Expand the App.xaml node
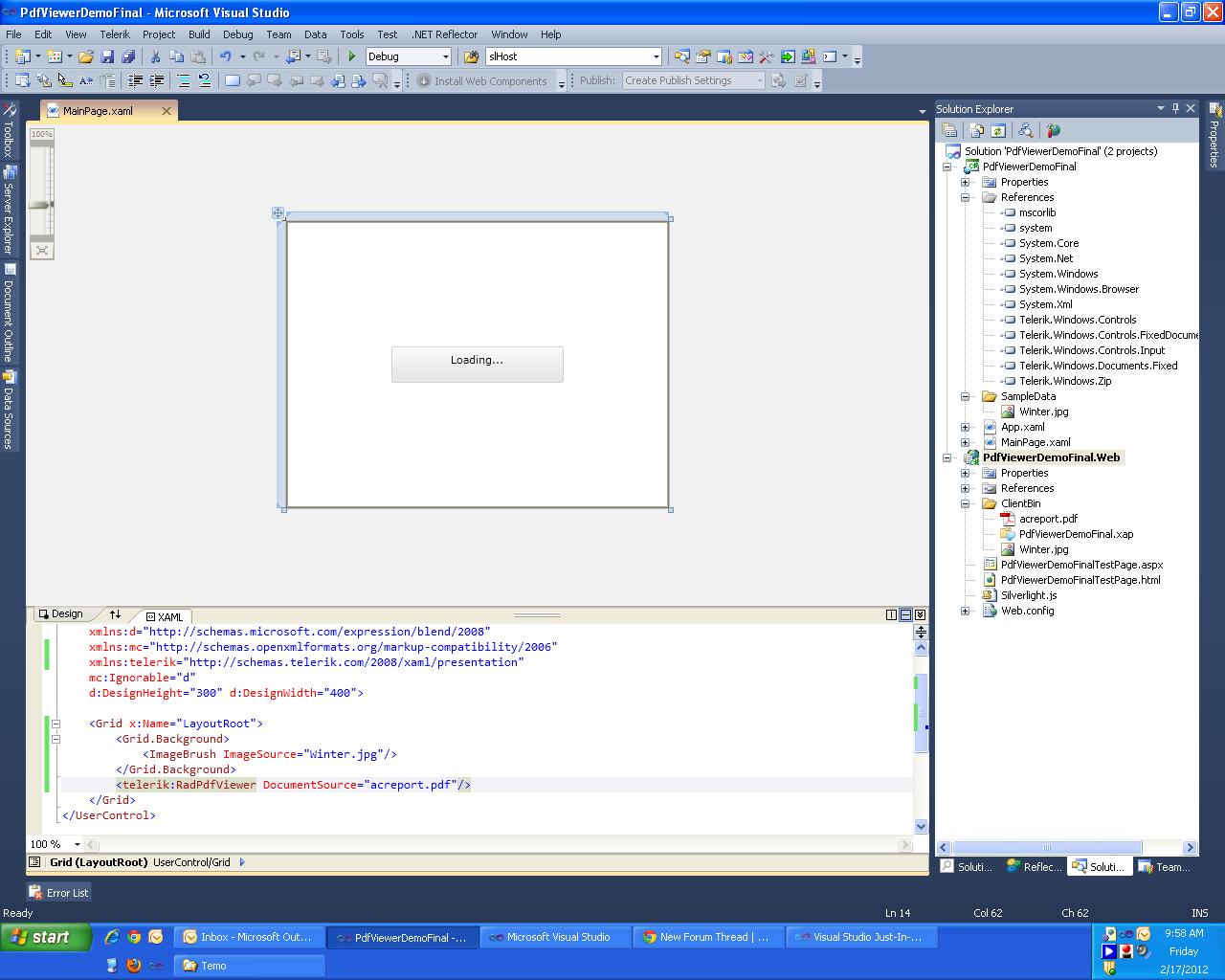This screenshot has height=980, width=1225. pos(965,427)
